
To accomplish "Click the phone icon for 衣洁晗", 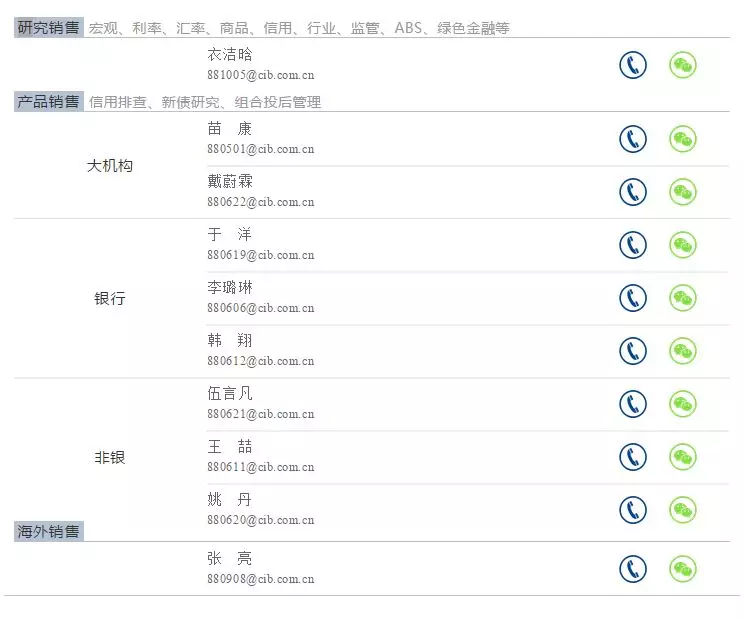I will [x=632, y=66].
